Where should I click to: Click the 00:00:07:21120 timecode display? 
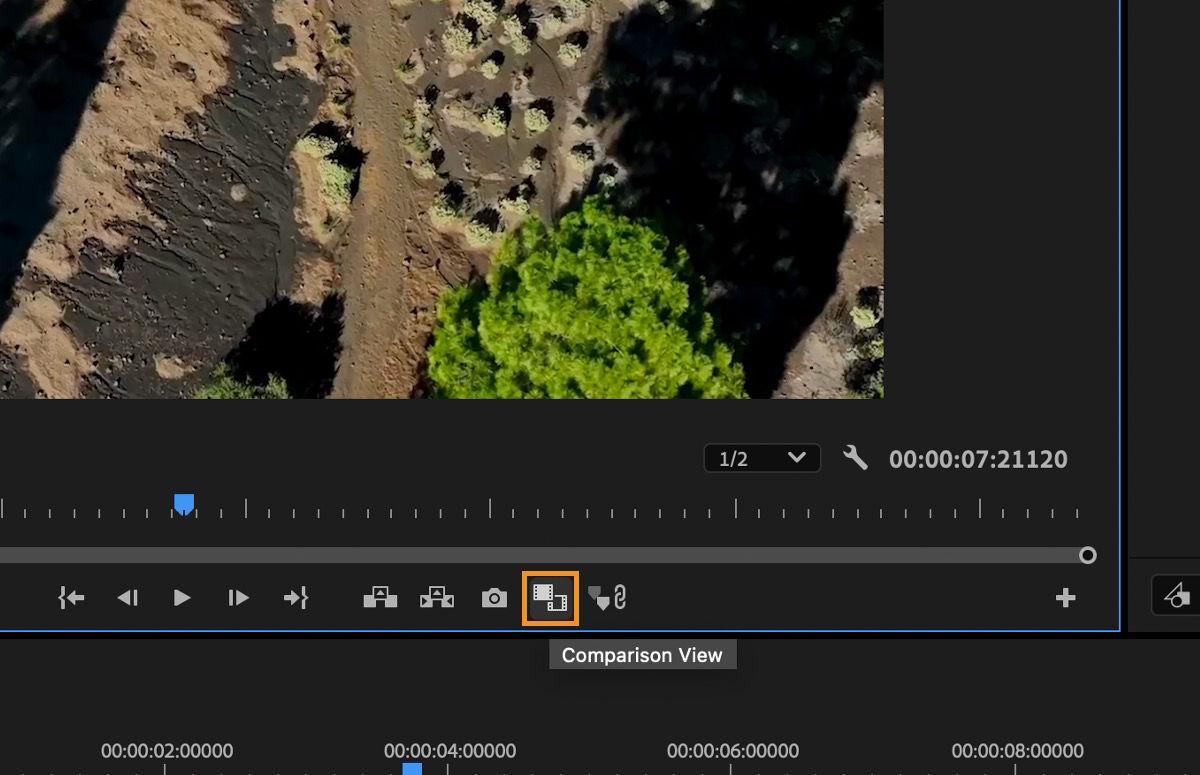pos(977,459)
